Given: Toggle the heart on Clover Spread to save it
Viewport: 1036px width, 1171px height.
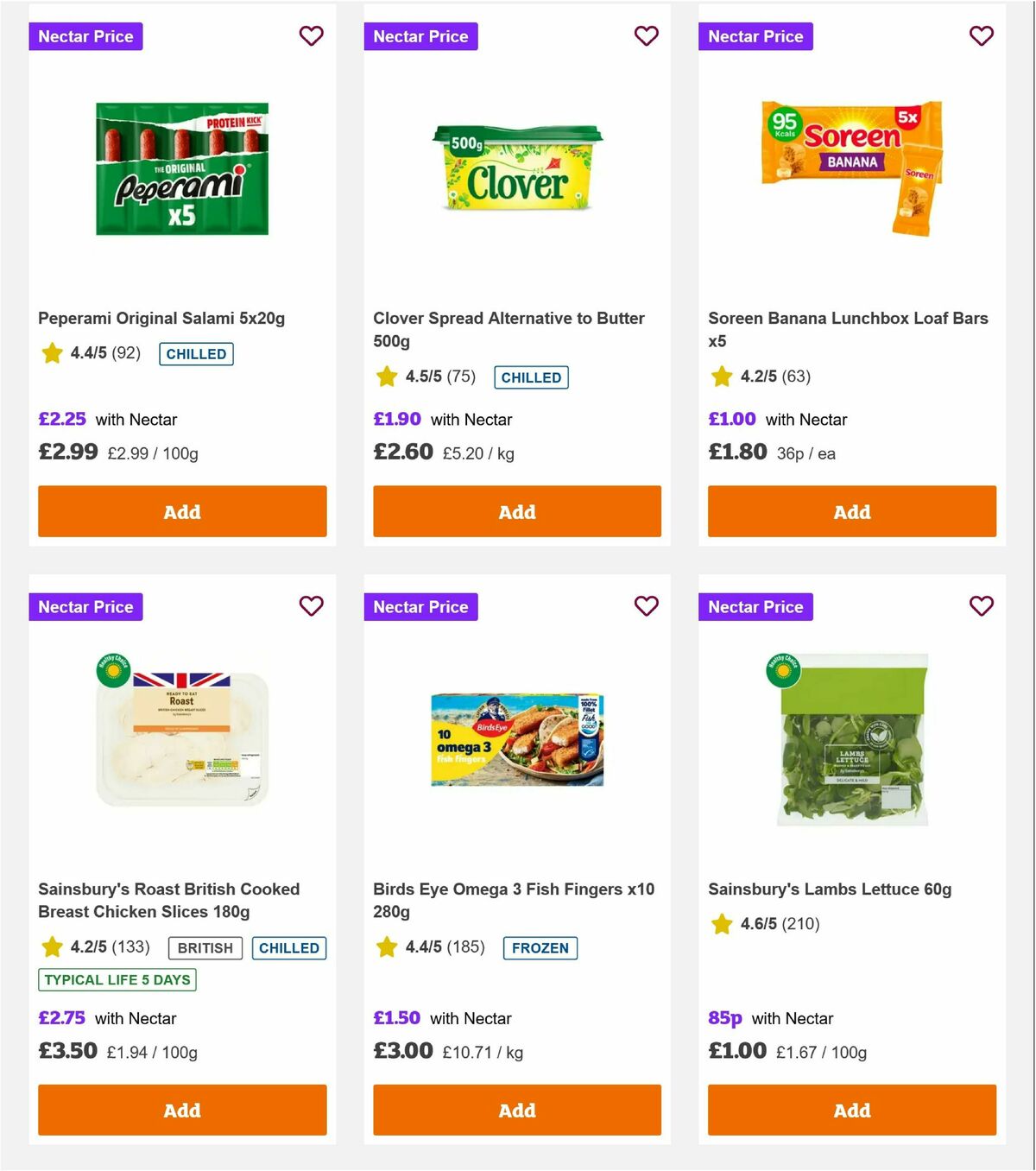Looking at the screenshot, I should pos(646,36).
